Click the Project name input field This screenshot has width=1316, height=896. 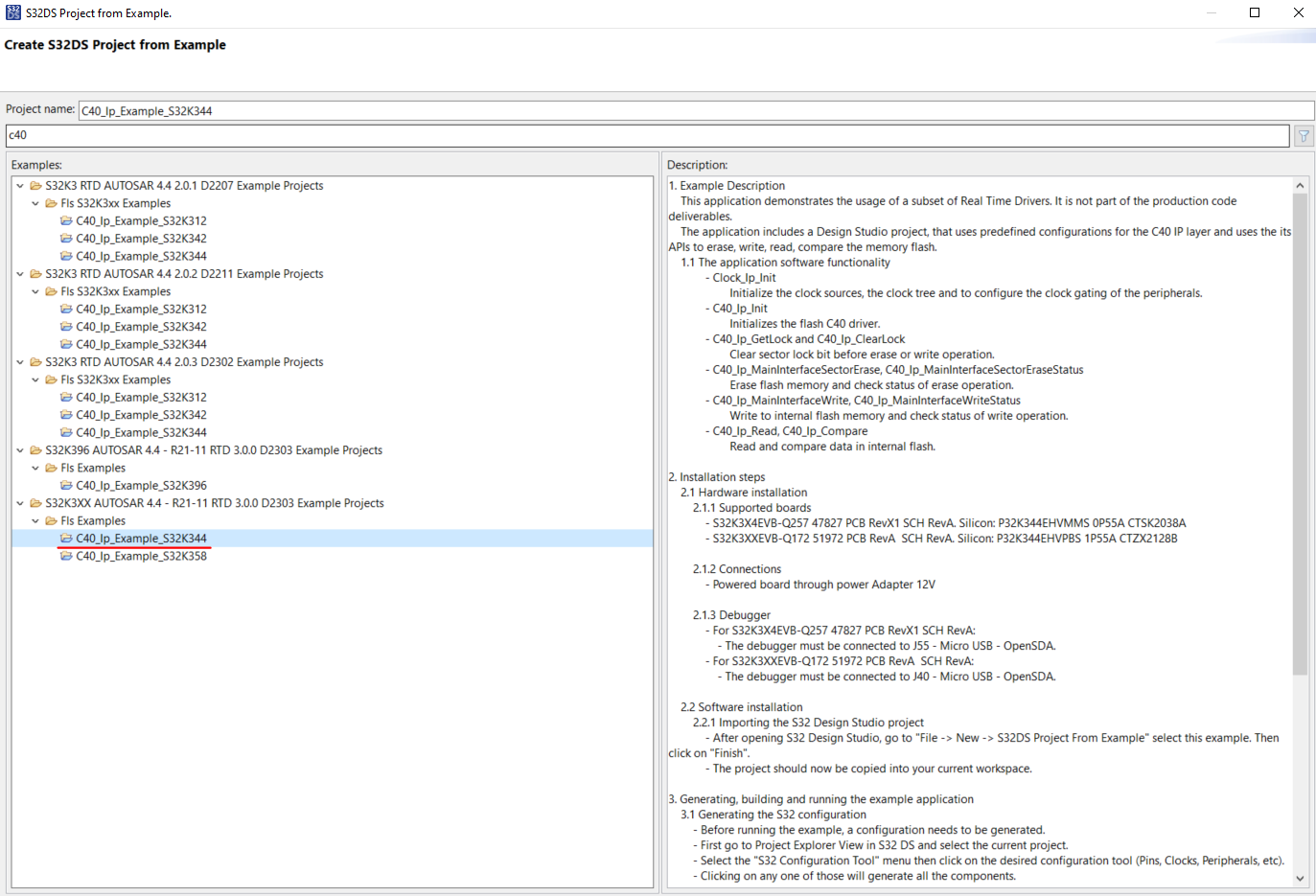coord(383,109)
